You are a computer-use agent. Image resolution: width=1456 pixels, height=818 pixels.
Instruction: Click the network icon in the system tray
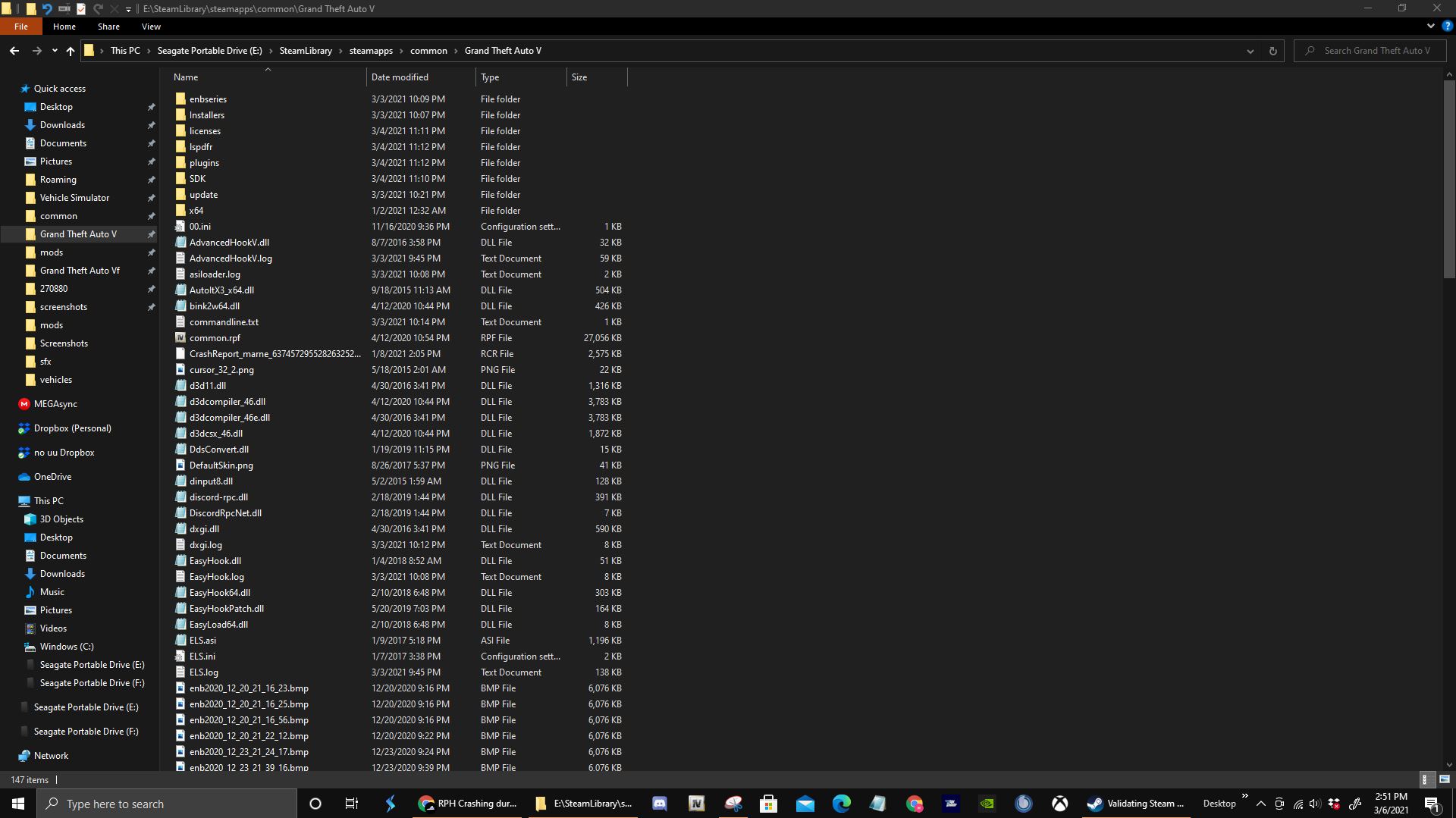pyautogui.click(x=1298, y=804)
